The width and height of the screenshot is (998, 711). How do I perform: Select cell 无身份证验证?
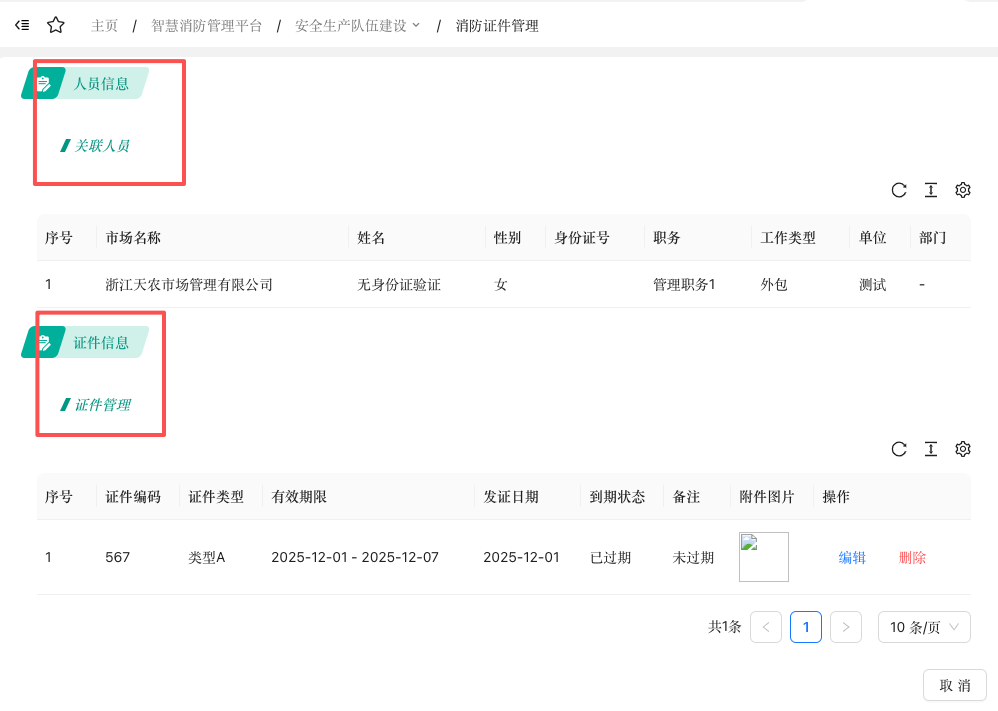[399, 285]
